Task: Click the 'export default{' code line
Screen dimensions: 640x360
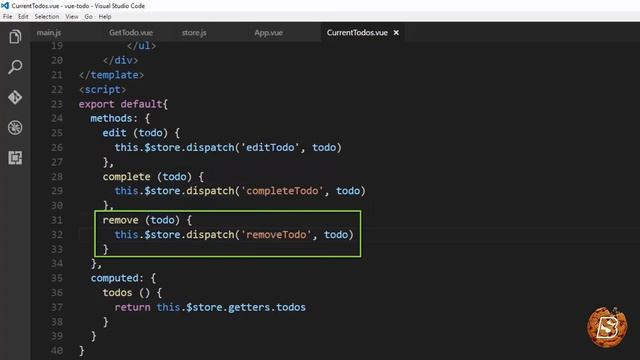Action: (x=123, y=104)
